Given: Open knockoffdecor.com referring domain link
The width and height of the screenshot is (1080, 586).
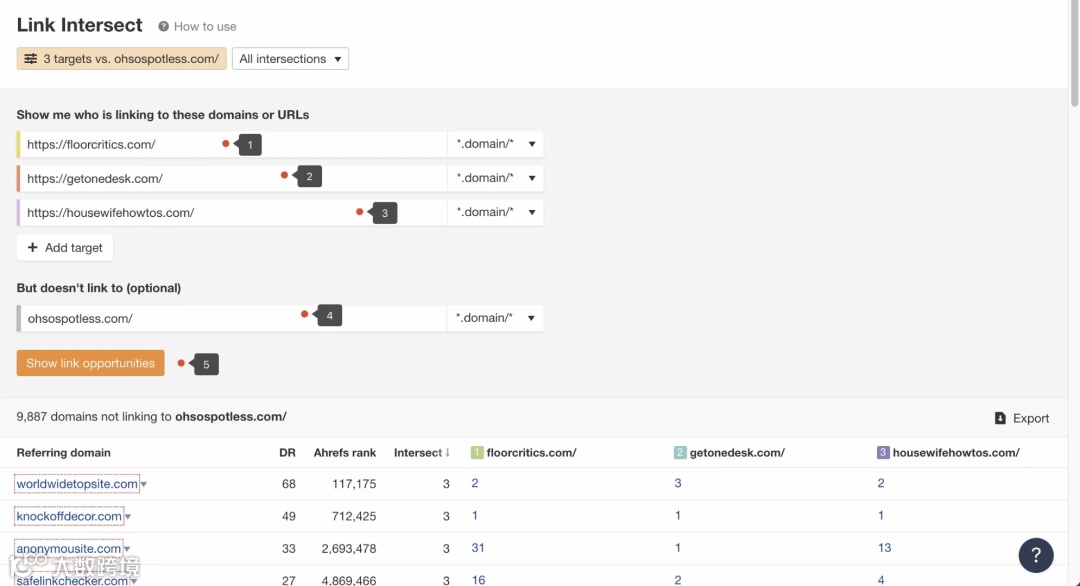Looking at the screenshot, I should tap(69, 516).
